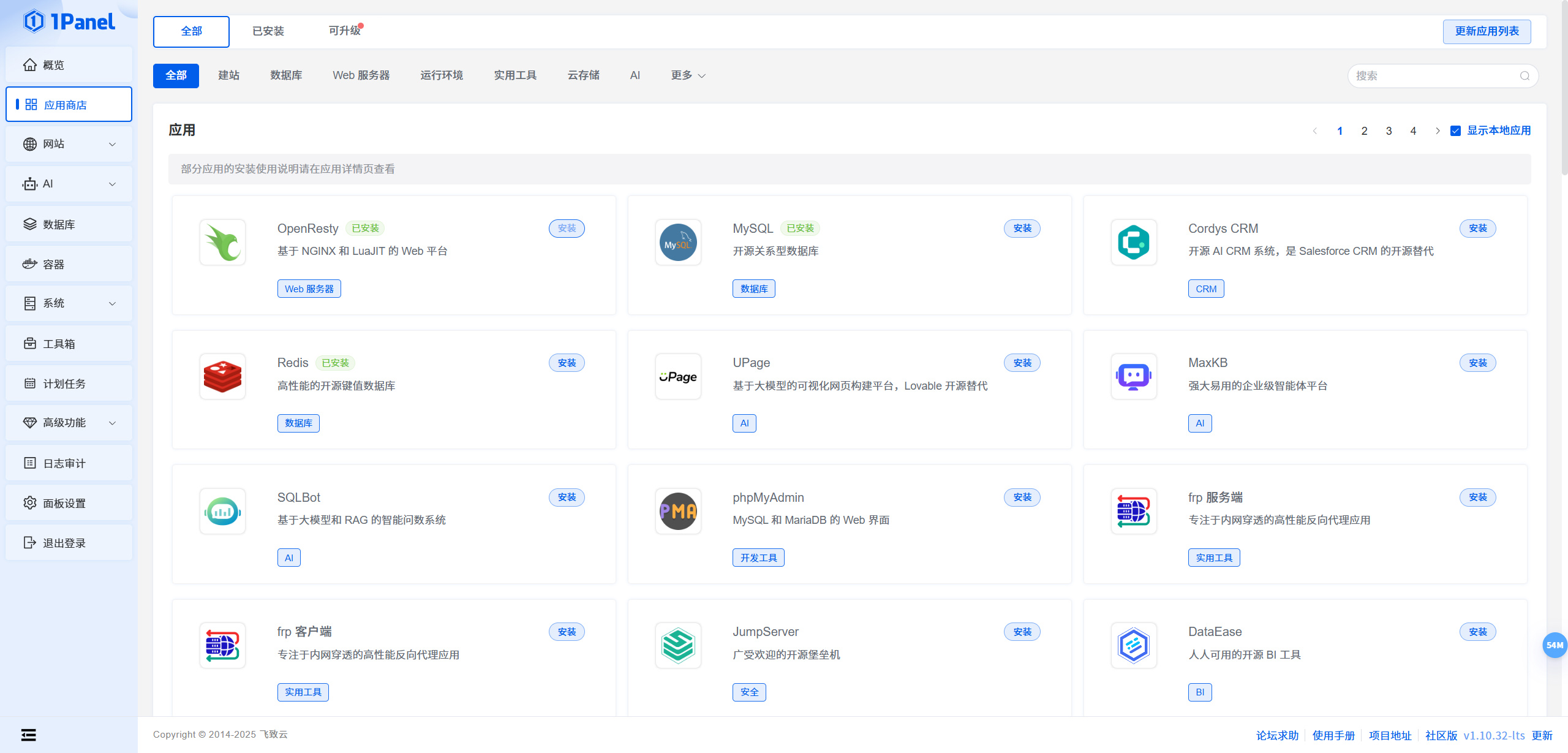Click the JumpServer app icon
The image size is (1568, 753).
tap(678, 646)
